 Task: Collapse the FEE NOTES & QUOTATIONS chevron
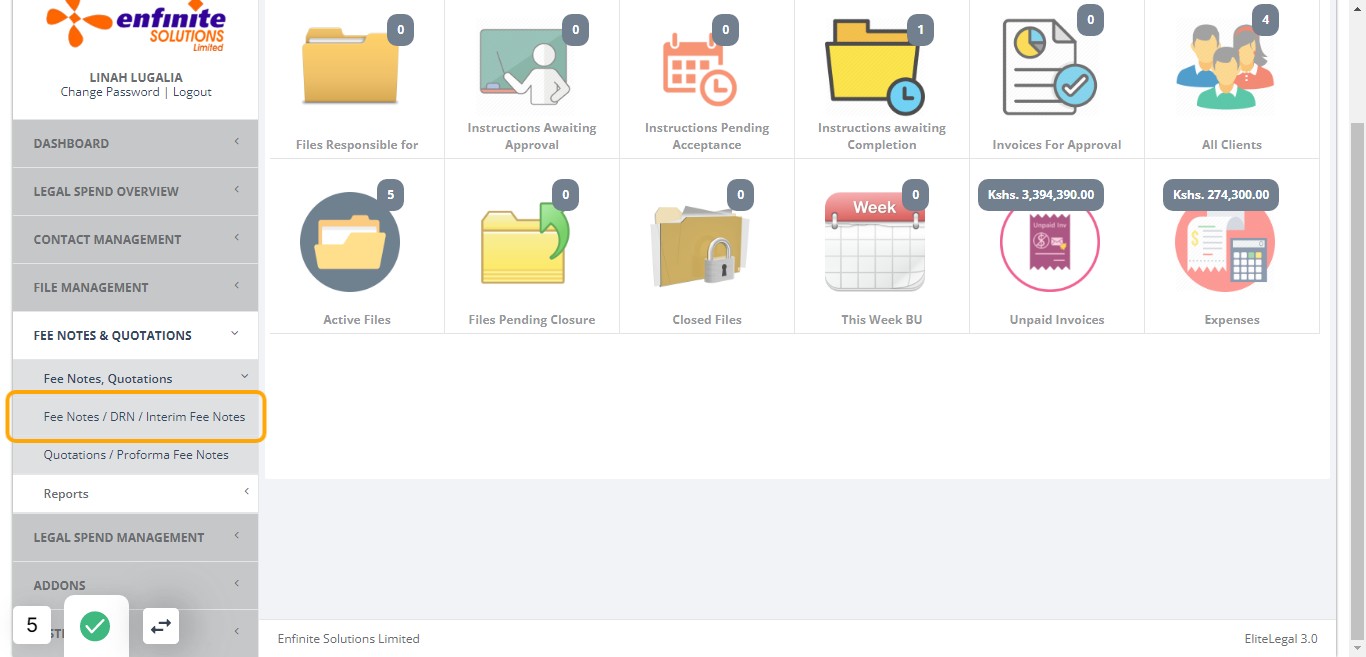(x=235, y=334)
